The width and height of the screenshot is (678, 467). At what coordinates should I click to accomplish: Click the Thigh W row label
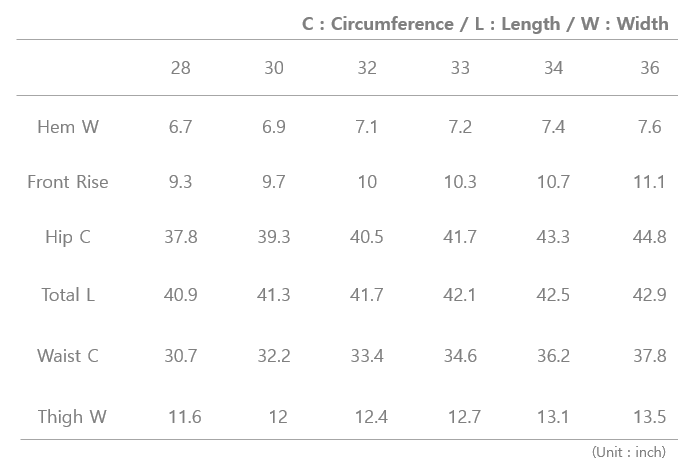coord(72,417)
